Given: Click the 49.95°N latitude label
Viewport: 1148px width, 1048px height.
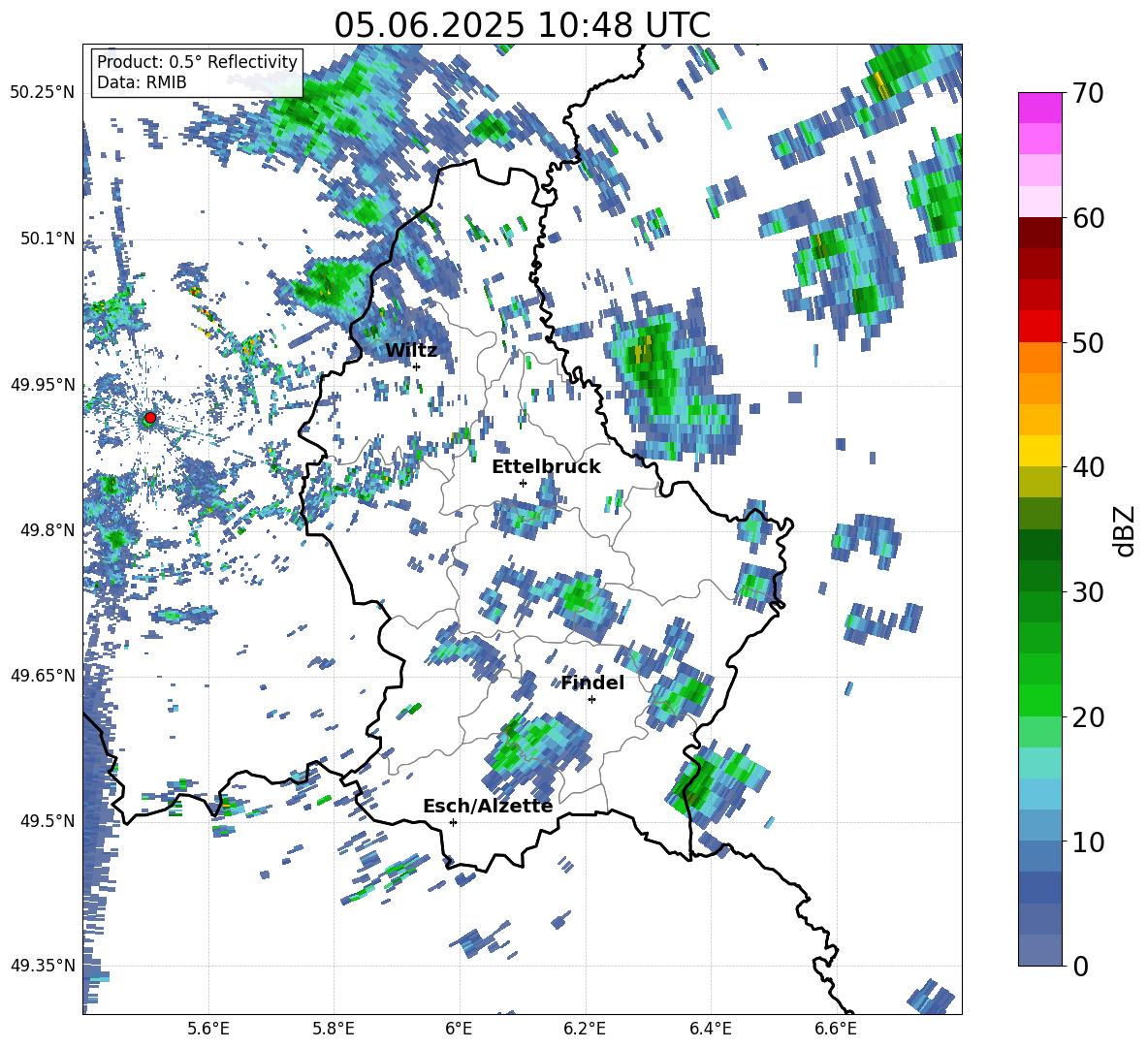Looking at the screenshot, I should click(x=42, y=384).
